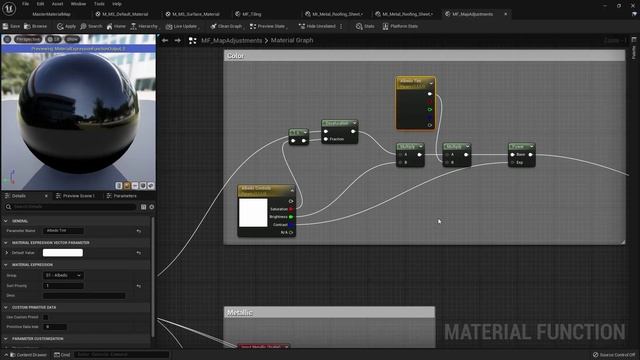The width and height of the screenshot is (640, 360).
Task: Open the Window menu
Action: click(78, 4)
